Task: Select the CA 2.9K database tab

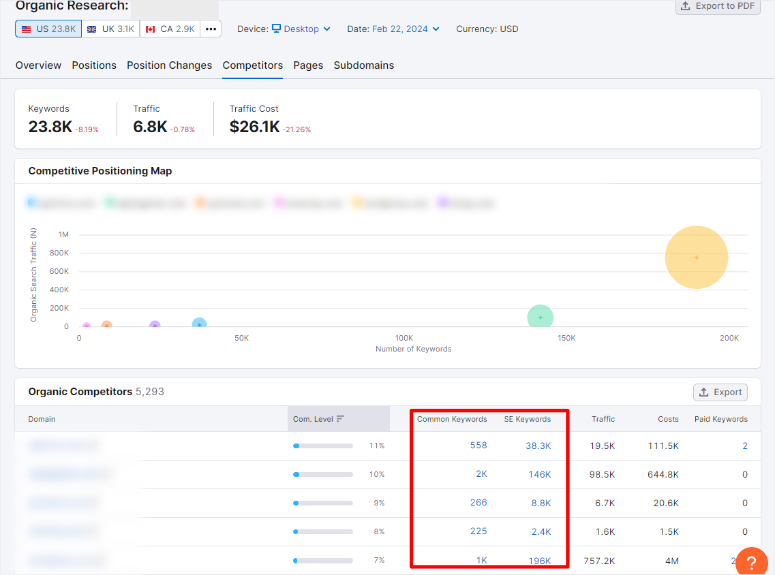Action: [170, 29]
